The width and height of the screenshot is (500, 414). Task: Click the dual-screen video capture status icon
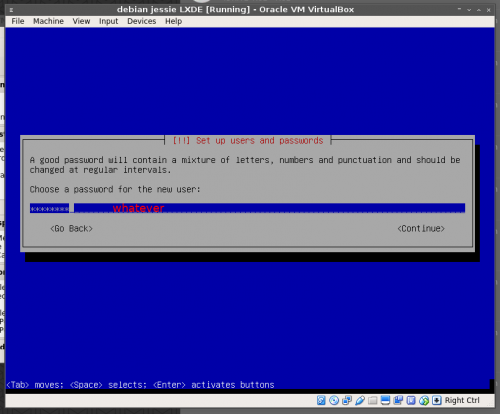398,400
